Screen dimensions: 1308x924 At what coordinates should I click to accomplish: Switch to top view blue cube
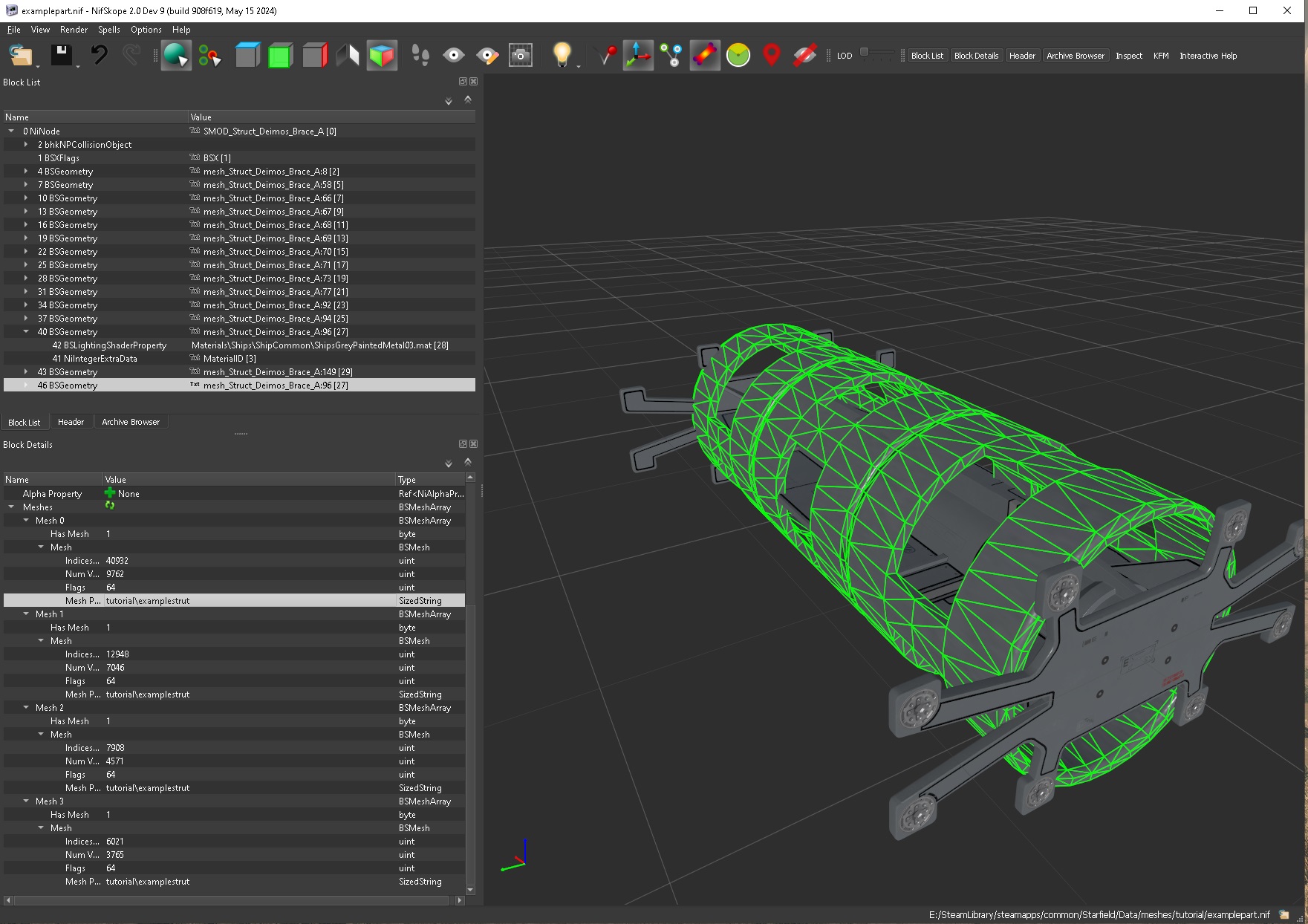click(x=247, y=56)
